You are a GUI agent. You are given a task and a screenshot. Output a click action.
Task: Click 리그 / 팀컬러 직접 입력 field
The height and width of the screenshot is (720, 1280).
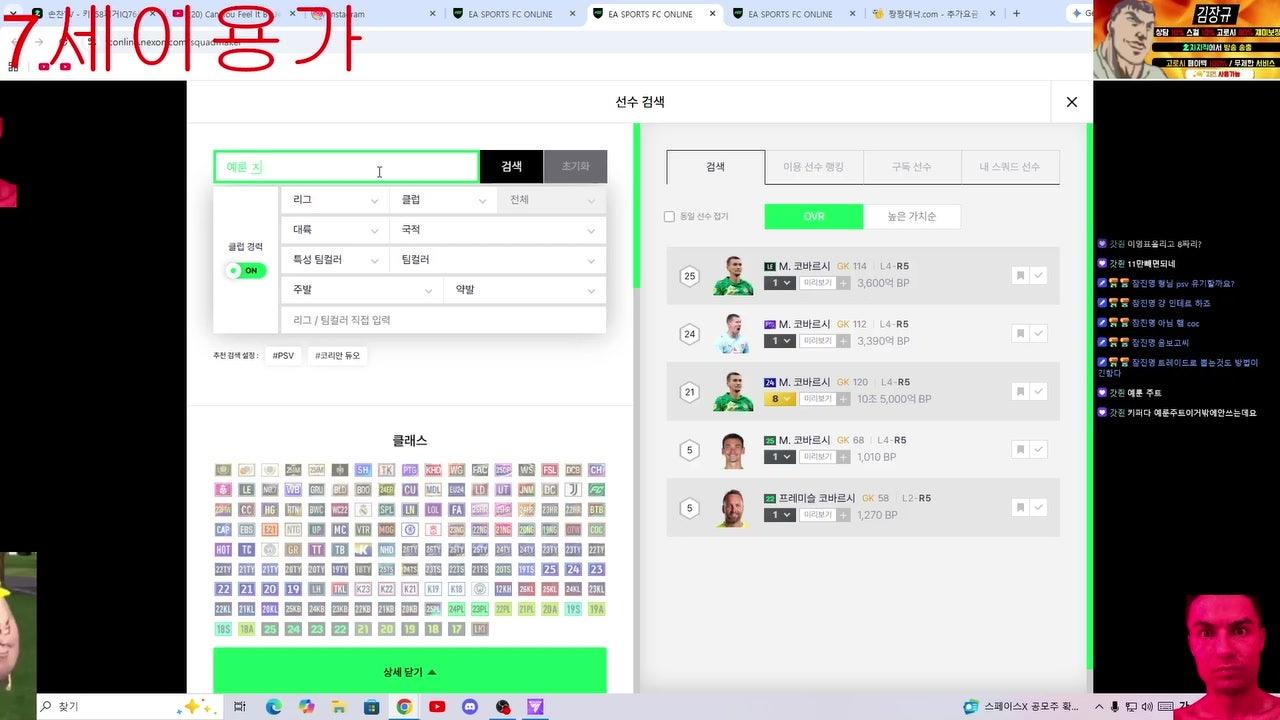[443, 320]
